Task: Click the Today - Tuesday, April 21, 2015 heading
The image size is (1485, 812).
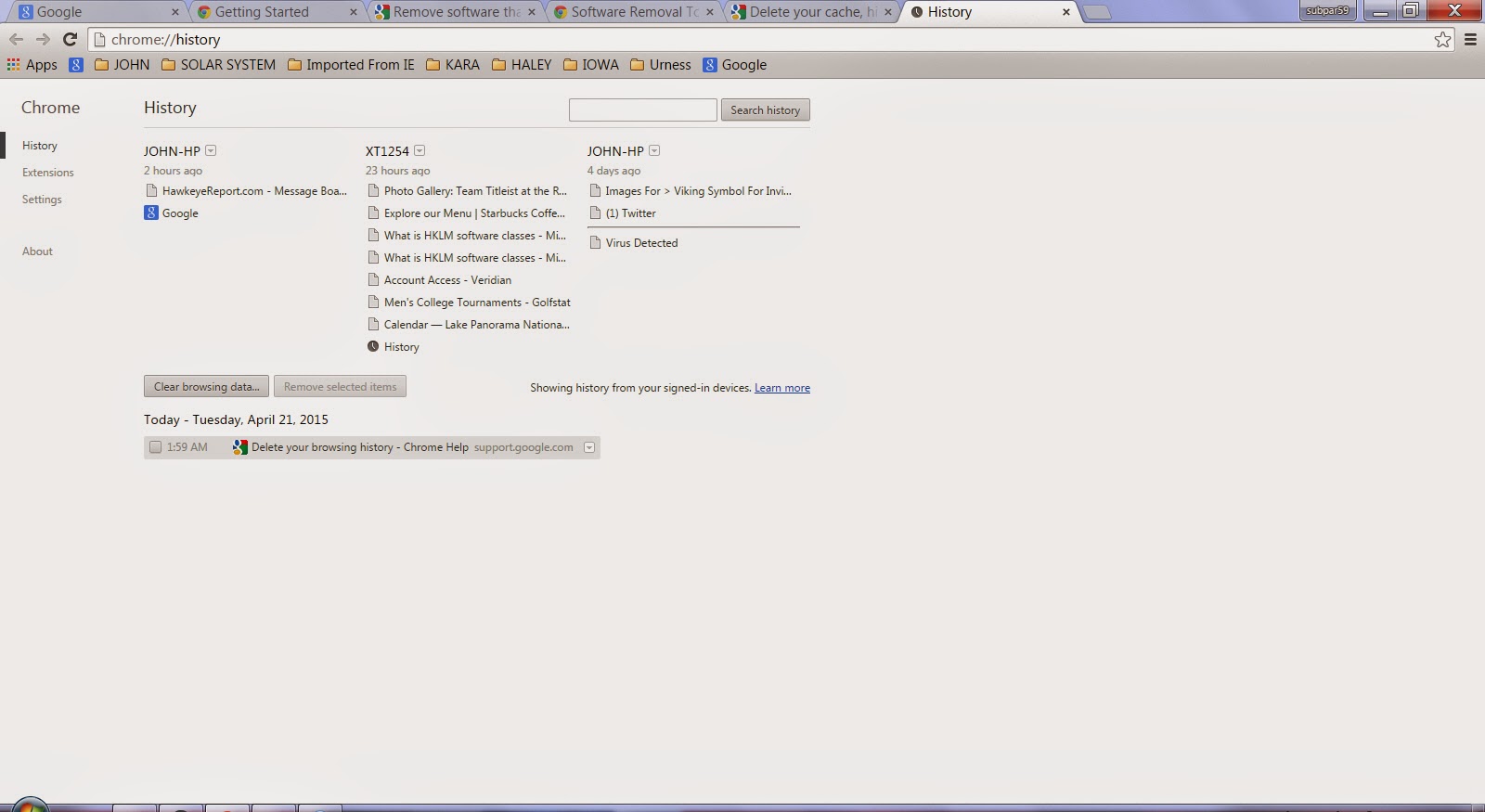Action: (236, 419)
